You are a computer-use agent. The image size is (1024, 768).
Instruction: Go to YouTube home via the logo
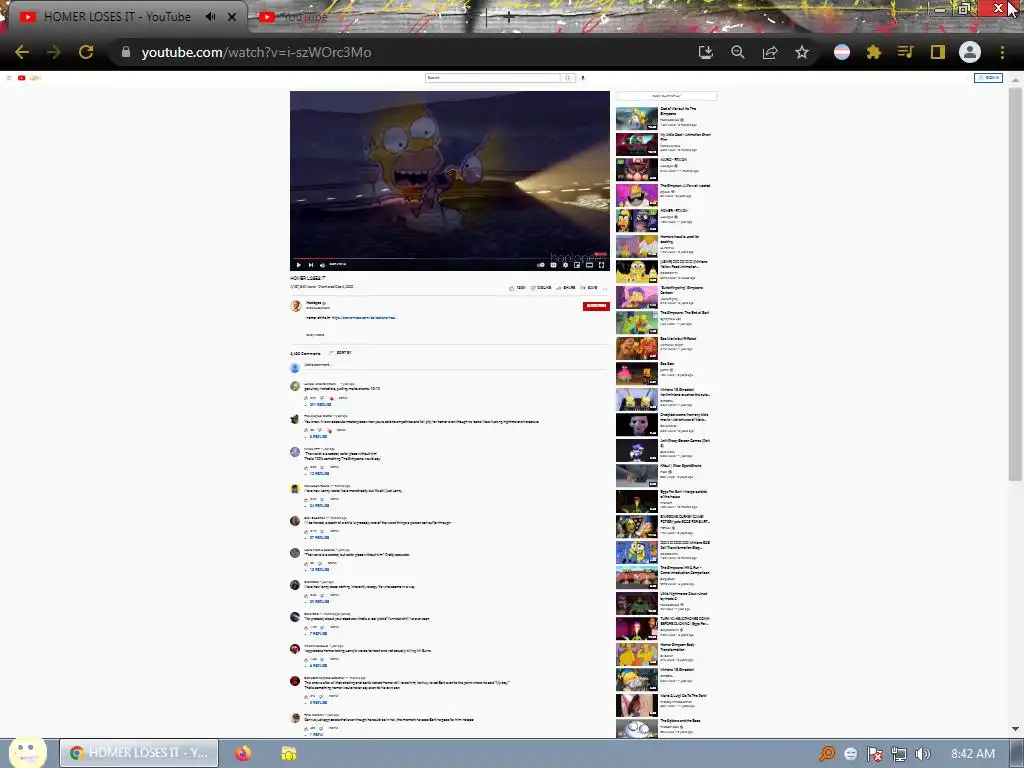tap(29, 78)
